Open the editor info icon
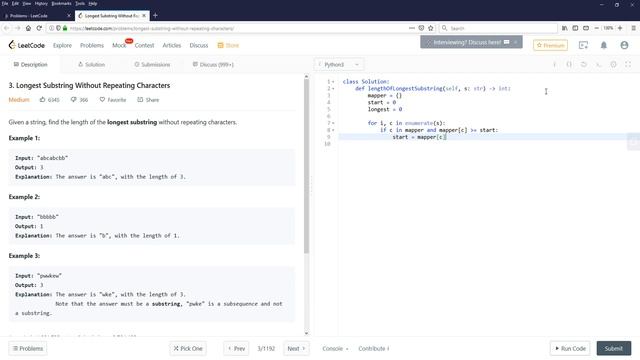The width and height of the screenshot is (640, 360). pyautogui.click(x=554, y=64)
